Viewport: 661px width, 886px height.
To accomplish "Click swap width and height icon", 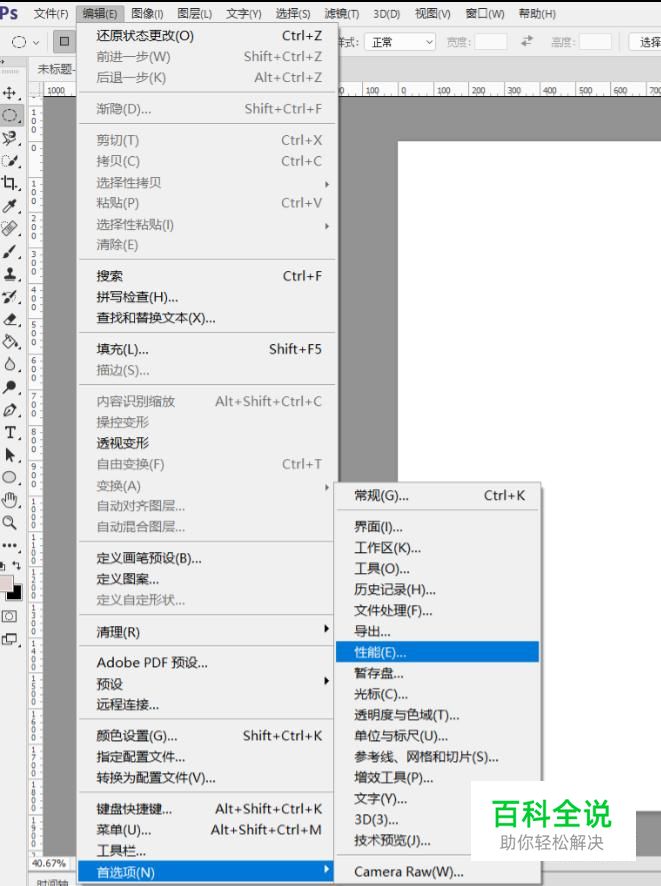I will pos(527,41).
